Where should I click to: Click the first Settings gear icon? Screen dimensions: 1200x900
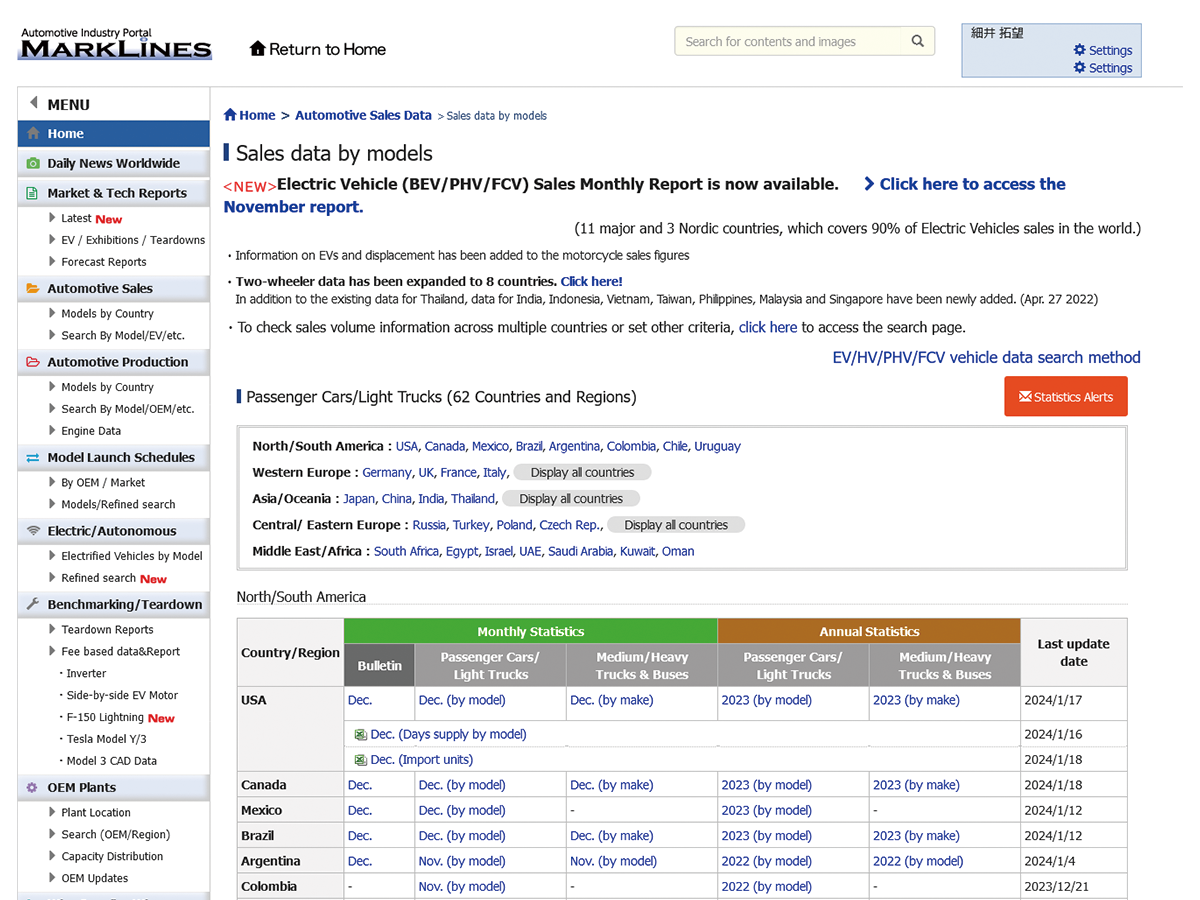point(1079,50)
